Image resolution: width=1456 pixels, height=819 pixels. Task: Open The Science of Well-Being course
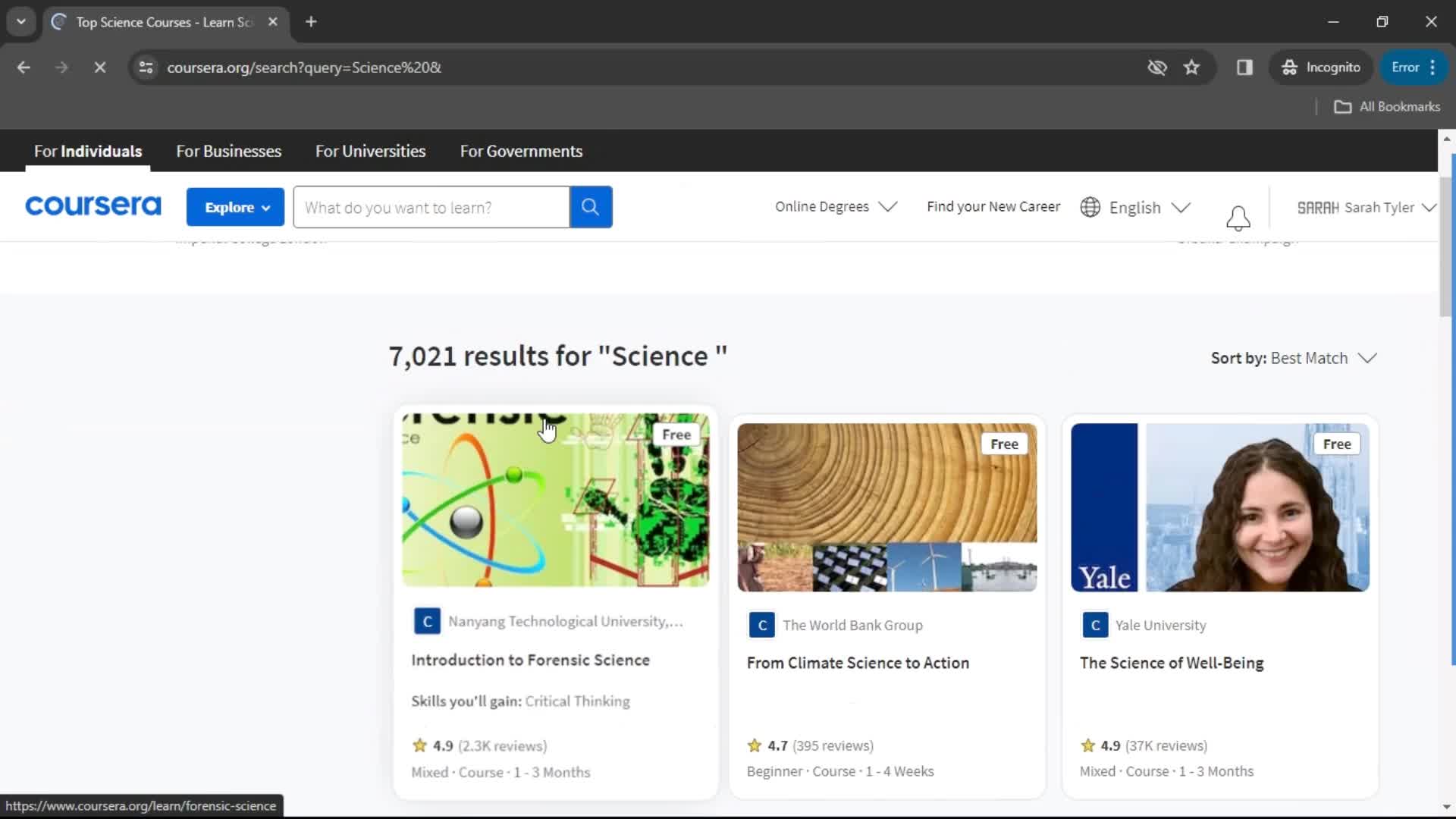click(x=1172, y=663)
